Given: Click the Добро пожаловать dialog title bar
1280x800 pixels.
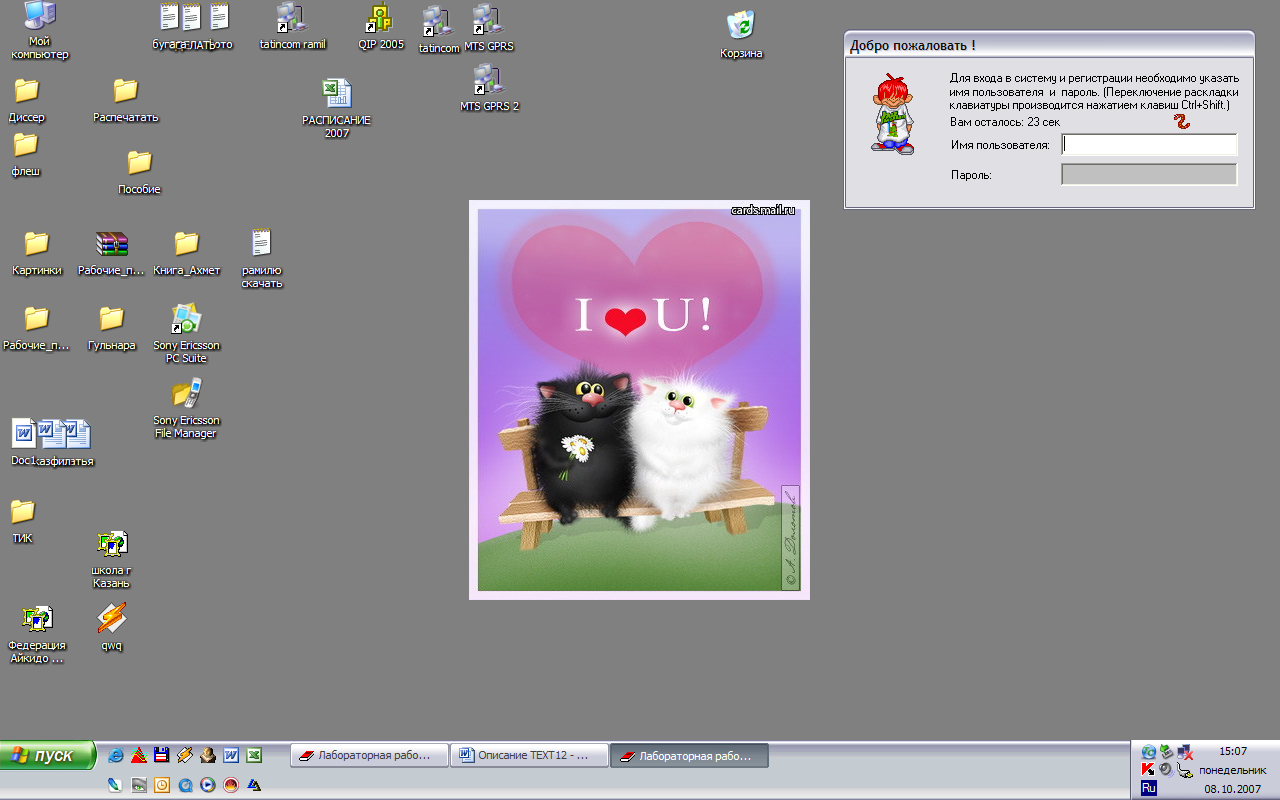Looking at the screenshot, I should tap(1049, 45).
